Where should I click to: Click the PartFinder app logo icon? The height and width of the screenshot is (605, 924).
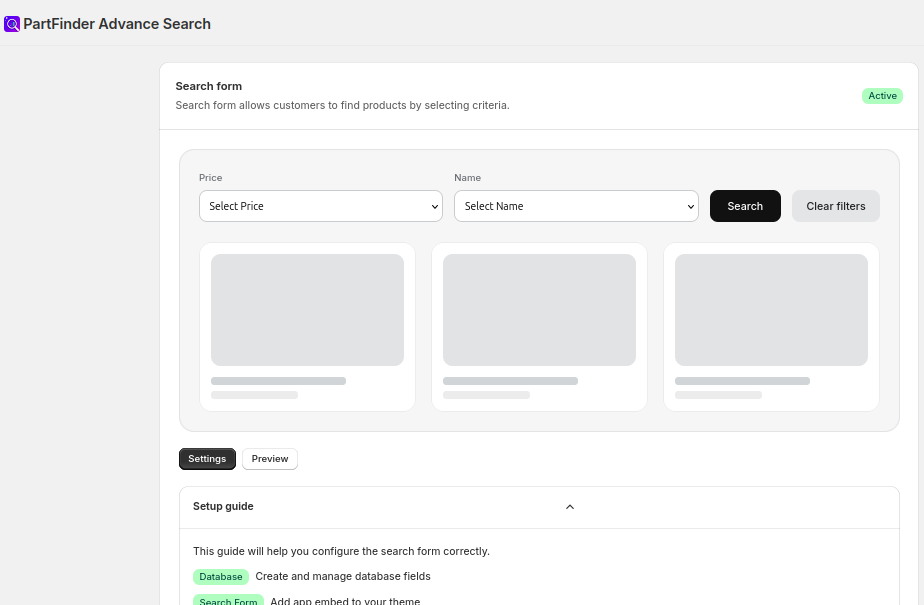click(12, 24)
